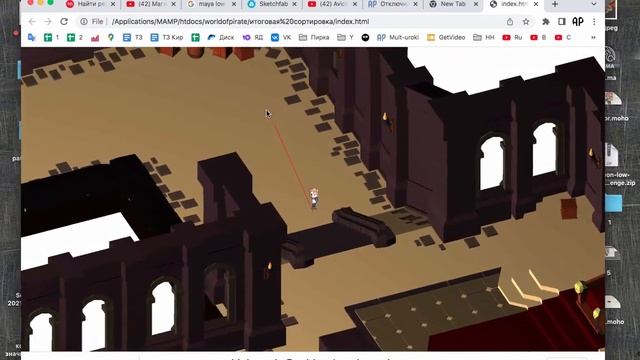
Task: Click the pirate character in the scene
Action: (x=313, y=198)
